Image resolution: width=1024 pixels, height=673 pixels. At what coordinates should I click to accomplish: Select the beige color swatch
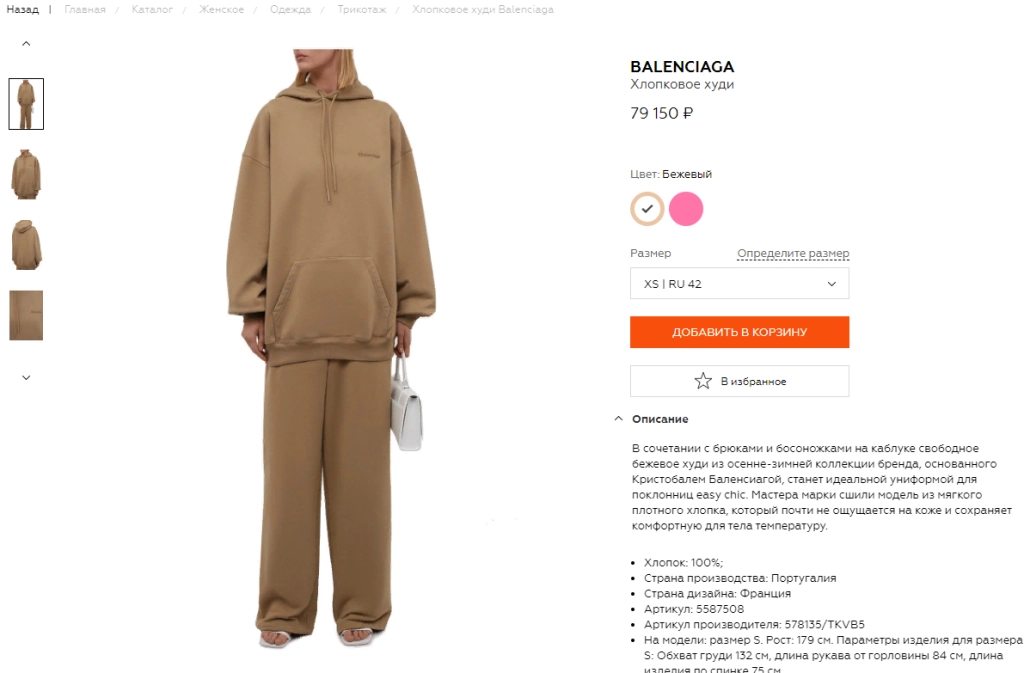coord(647,209)
